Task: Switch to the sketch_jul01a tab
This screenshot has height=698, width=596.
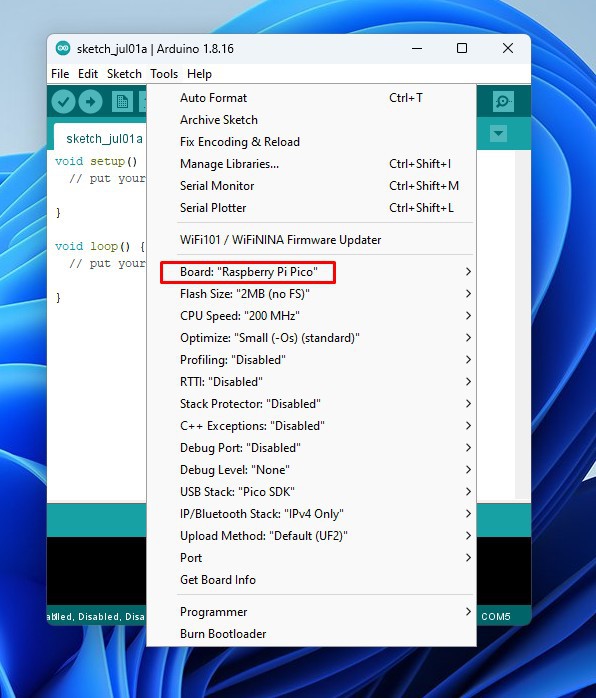Action: point(104,139)
